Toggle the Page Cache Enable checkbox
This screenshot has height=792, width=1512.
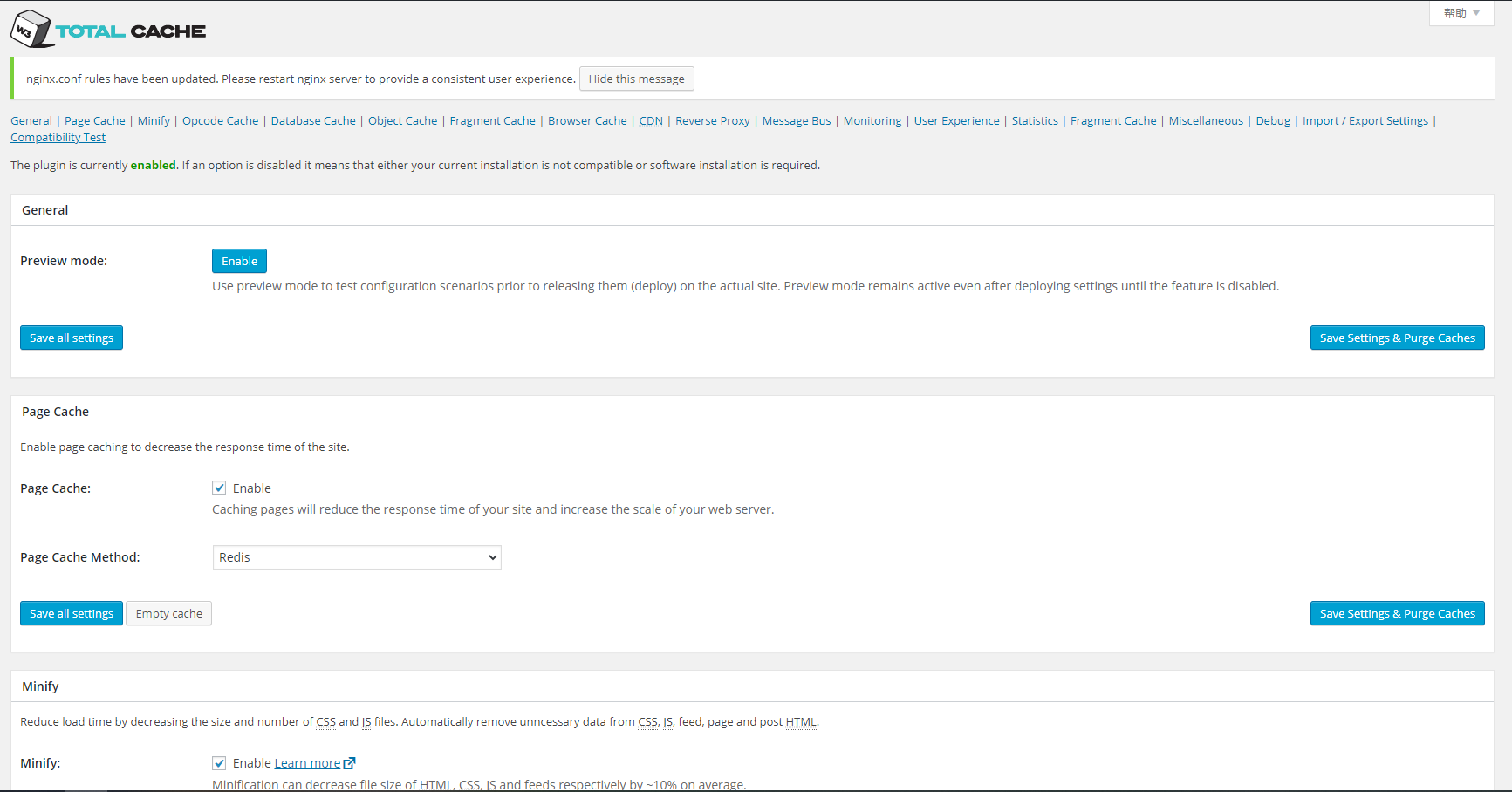(219, 488)
